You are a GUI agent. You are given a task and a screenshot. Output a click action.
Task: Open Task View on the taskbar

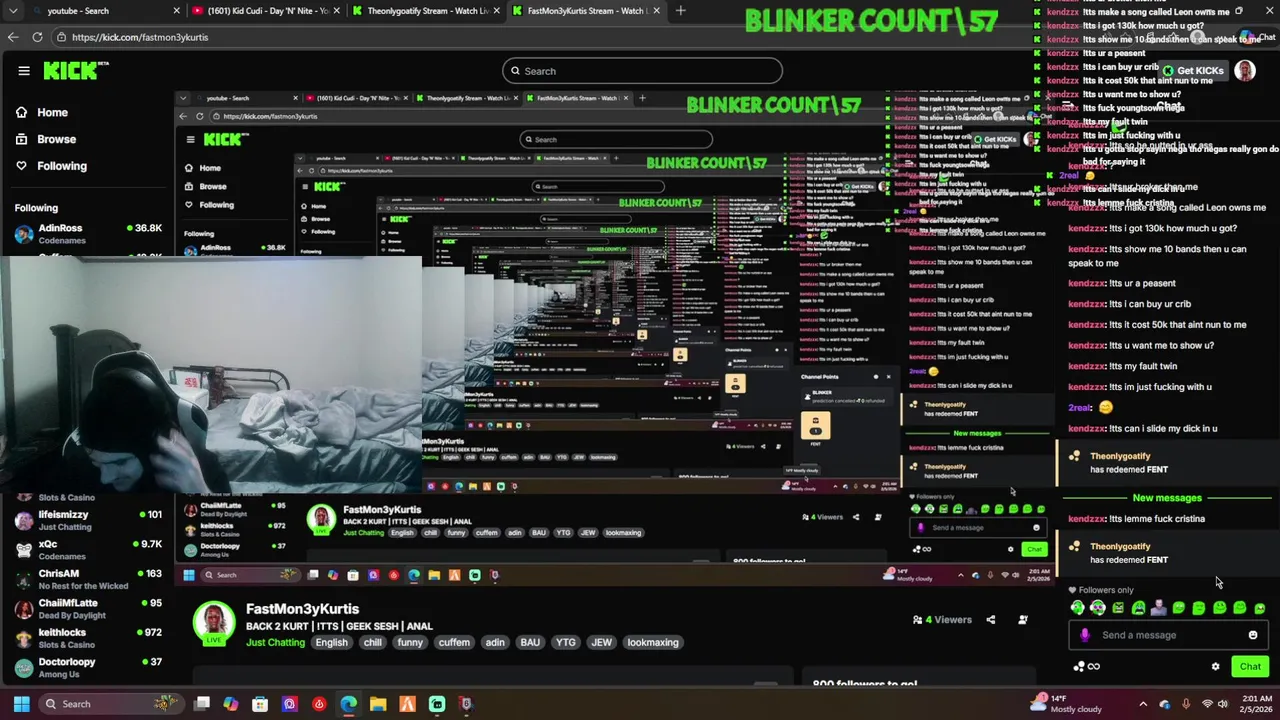(x=202, y=704)
